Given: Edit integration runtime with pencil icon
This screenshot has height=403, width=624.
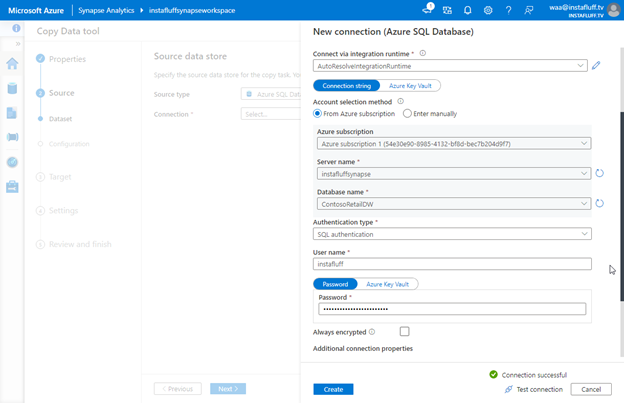Looking at the screenshot, I should tap(596, 66).
